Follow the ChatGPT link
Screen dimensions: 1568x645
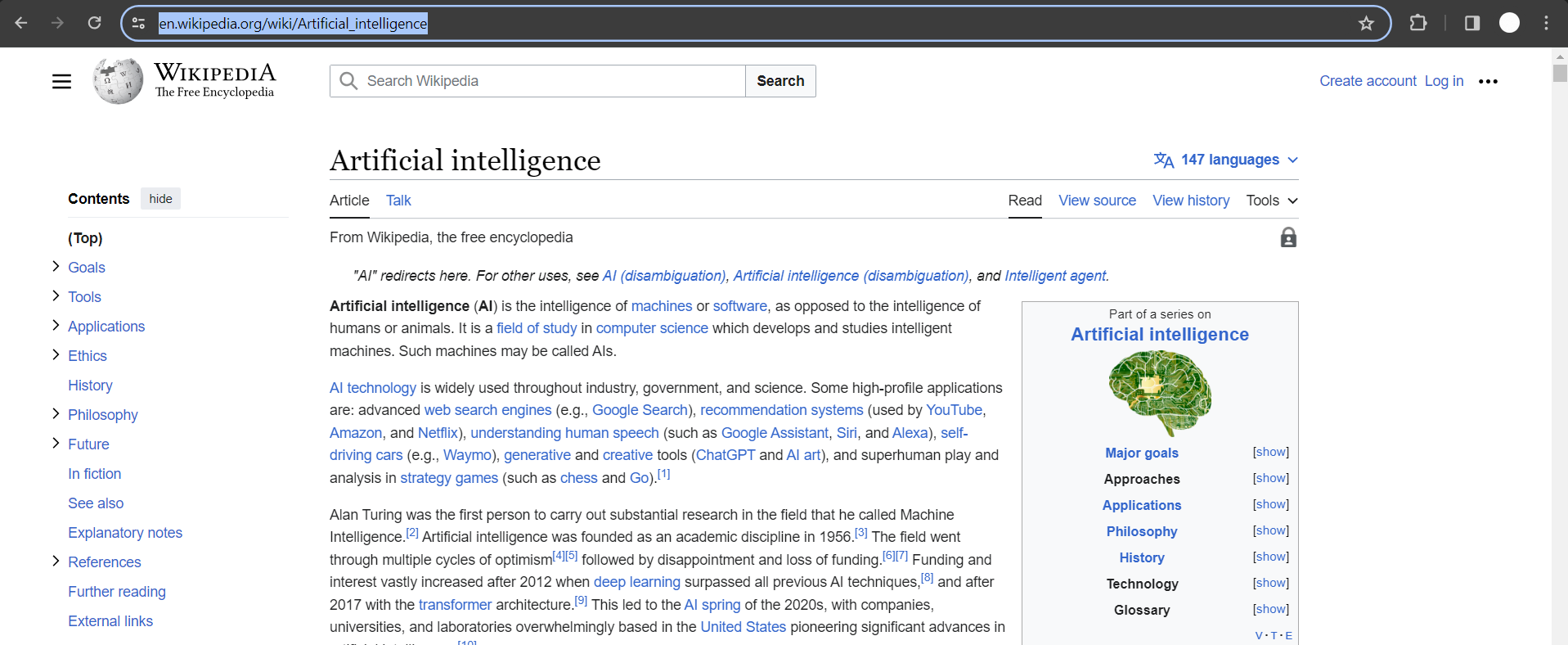click(726, 455)
